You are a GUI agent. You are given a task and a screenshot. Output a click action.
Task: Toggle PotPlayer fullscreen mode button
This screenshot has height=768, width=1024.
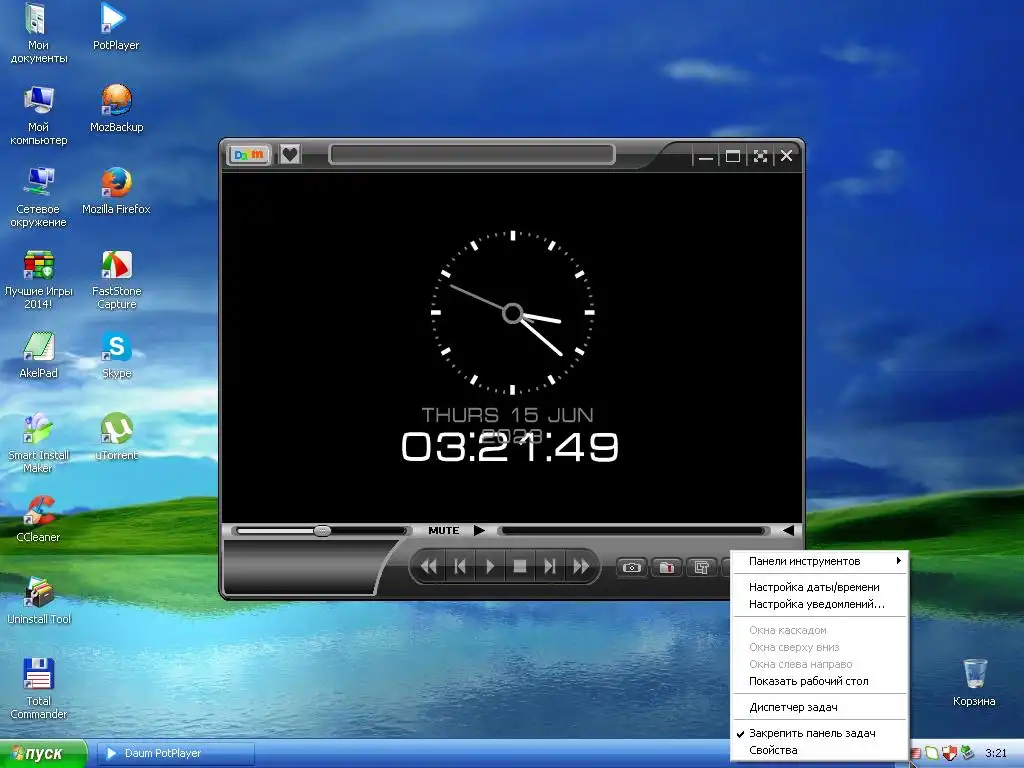click(x=760, y=156)
